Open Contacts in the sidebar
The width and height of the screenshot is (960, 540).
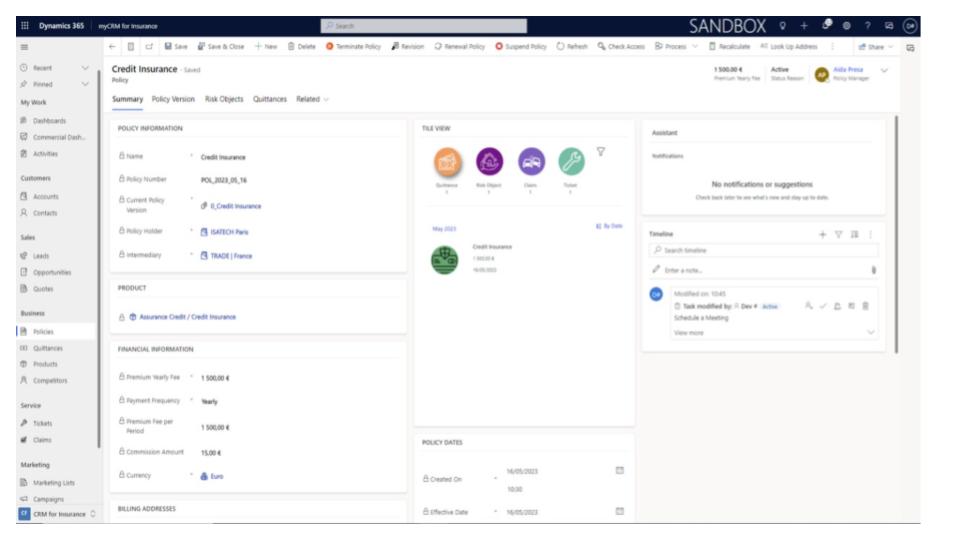coord(45,213)
